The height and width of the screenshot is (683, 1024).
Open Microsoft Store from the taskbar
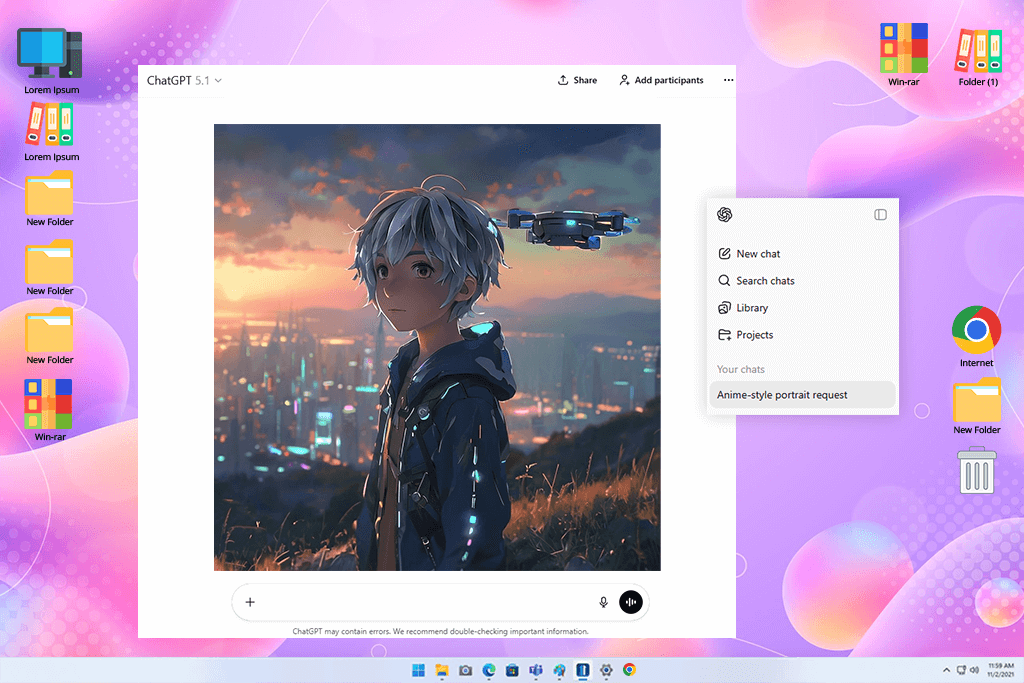(513, 671)
